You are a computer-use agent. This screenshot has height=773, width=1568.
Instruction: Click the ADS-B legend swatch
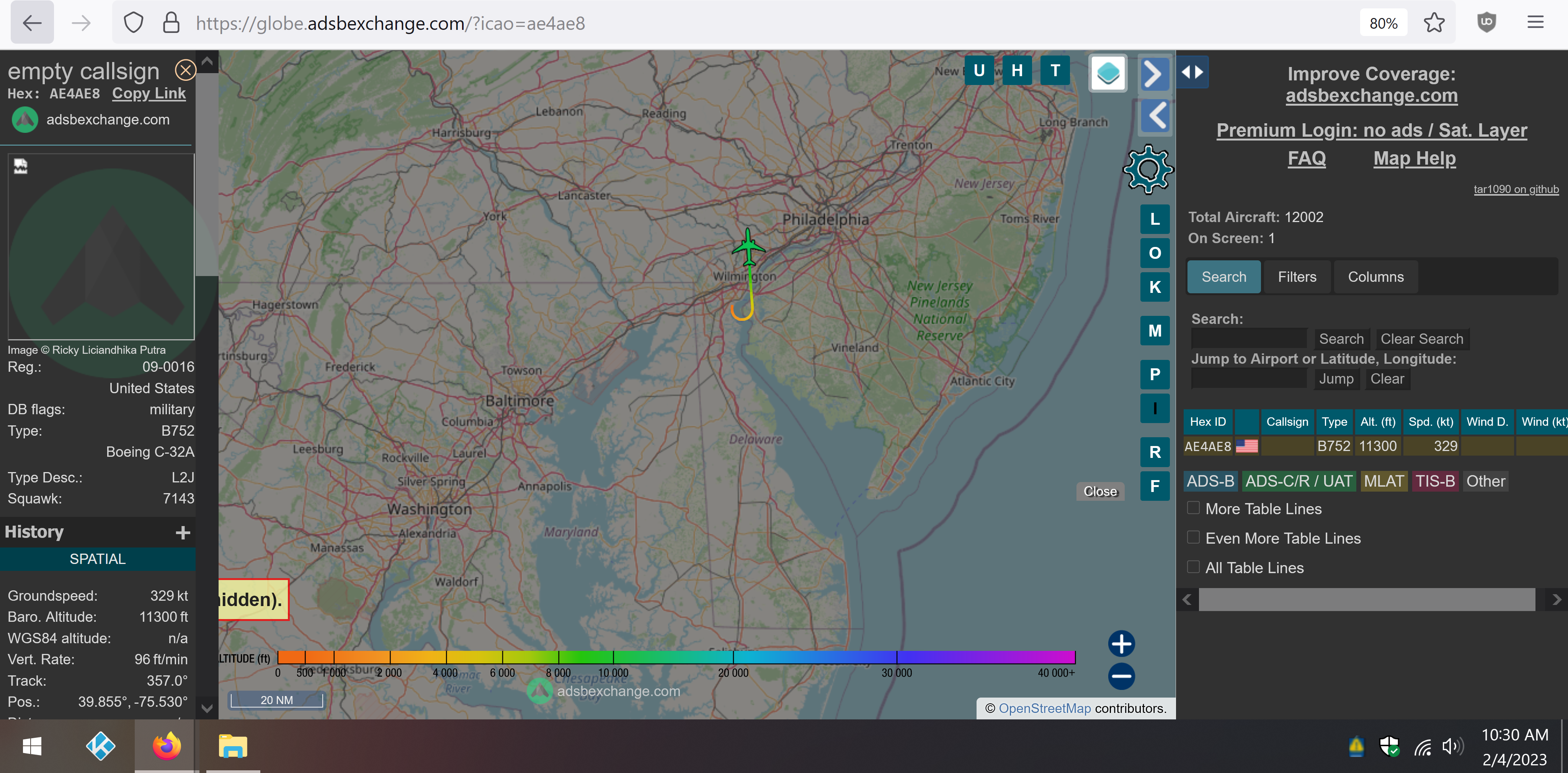coord(1210,481)
